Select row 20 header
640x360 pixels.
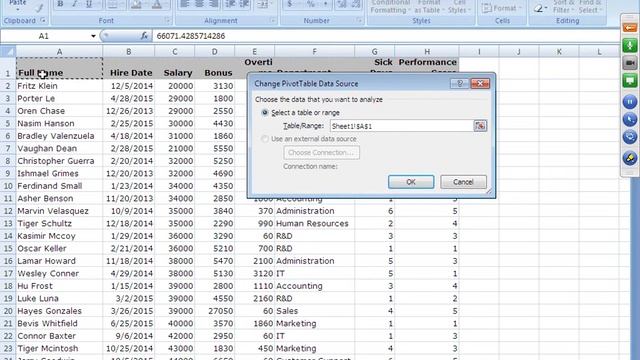click(x=8, y=311)
